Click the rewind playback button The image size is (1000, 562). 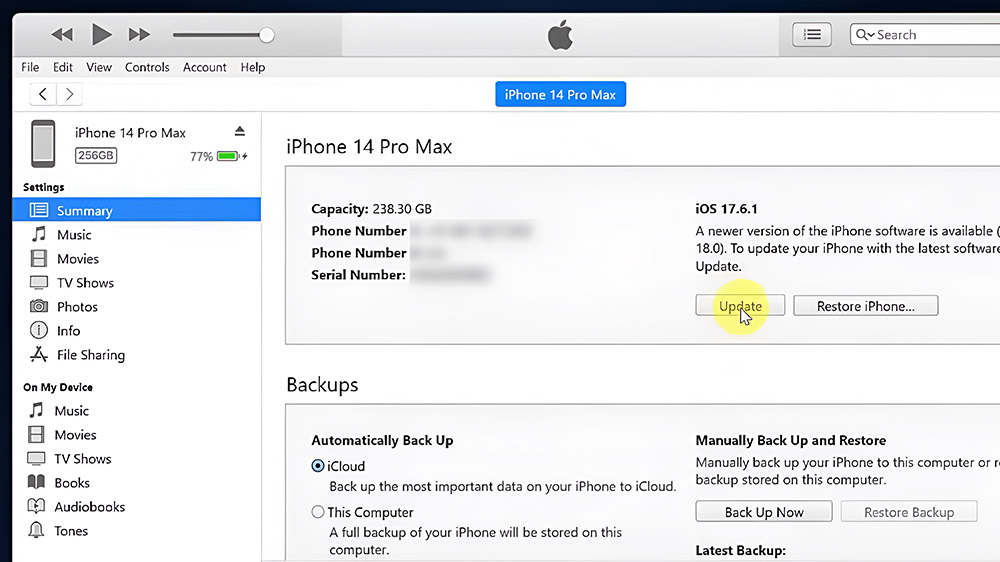point(62,34)
